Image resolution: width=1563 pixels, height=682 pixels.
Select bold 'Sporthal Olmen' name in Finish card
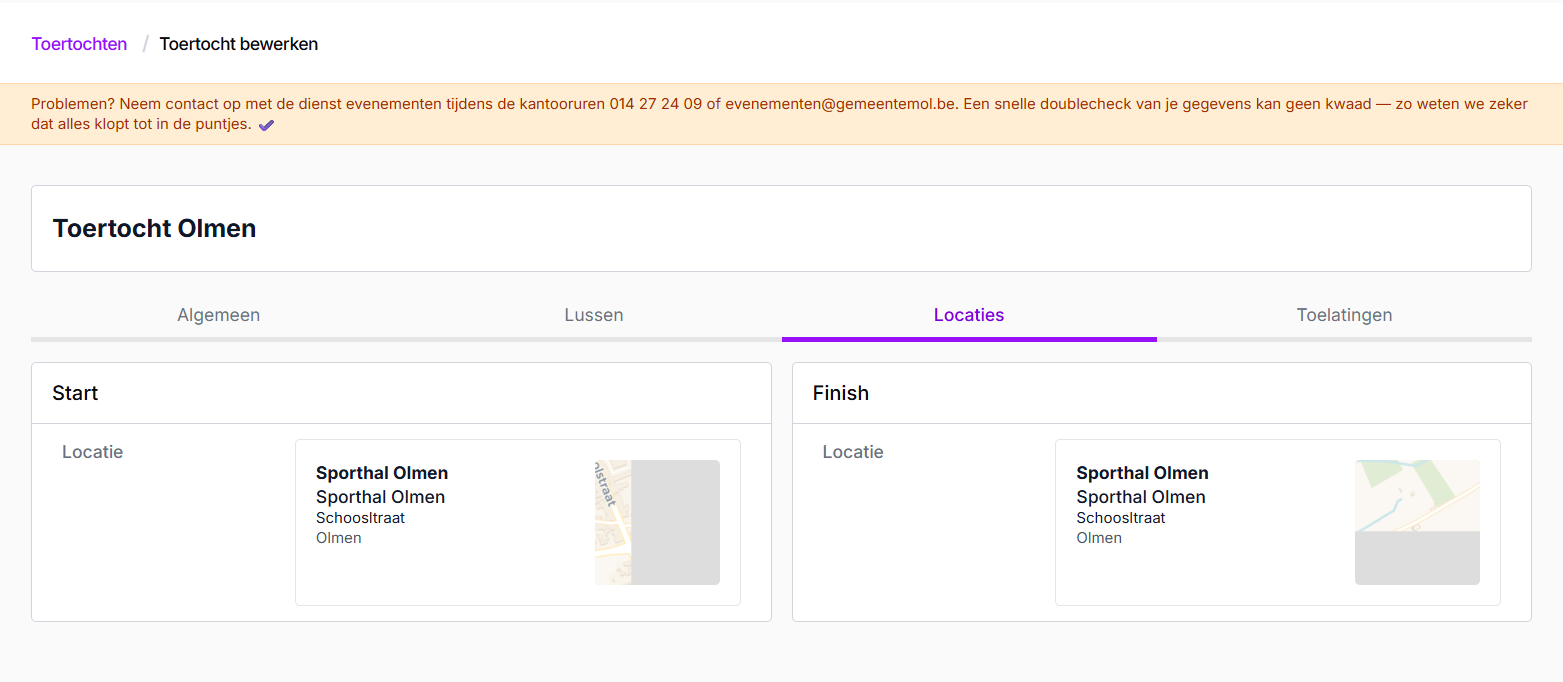(x=1142, y=473)
